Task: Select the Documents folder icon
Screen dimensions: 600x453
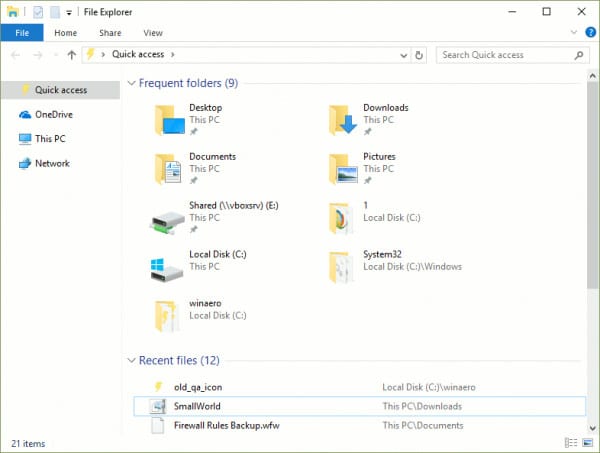Action: coord(168,169)
